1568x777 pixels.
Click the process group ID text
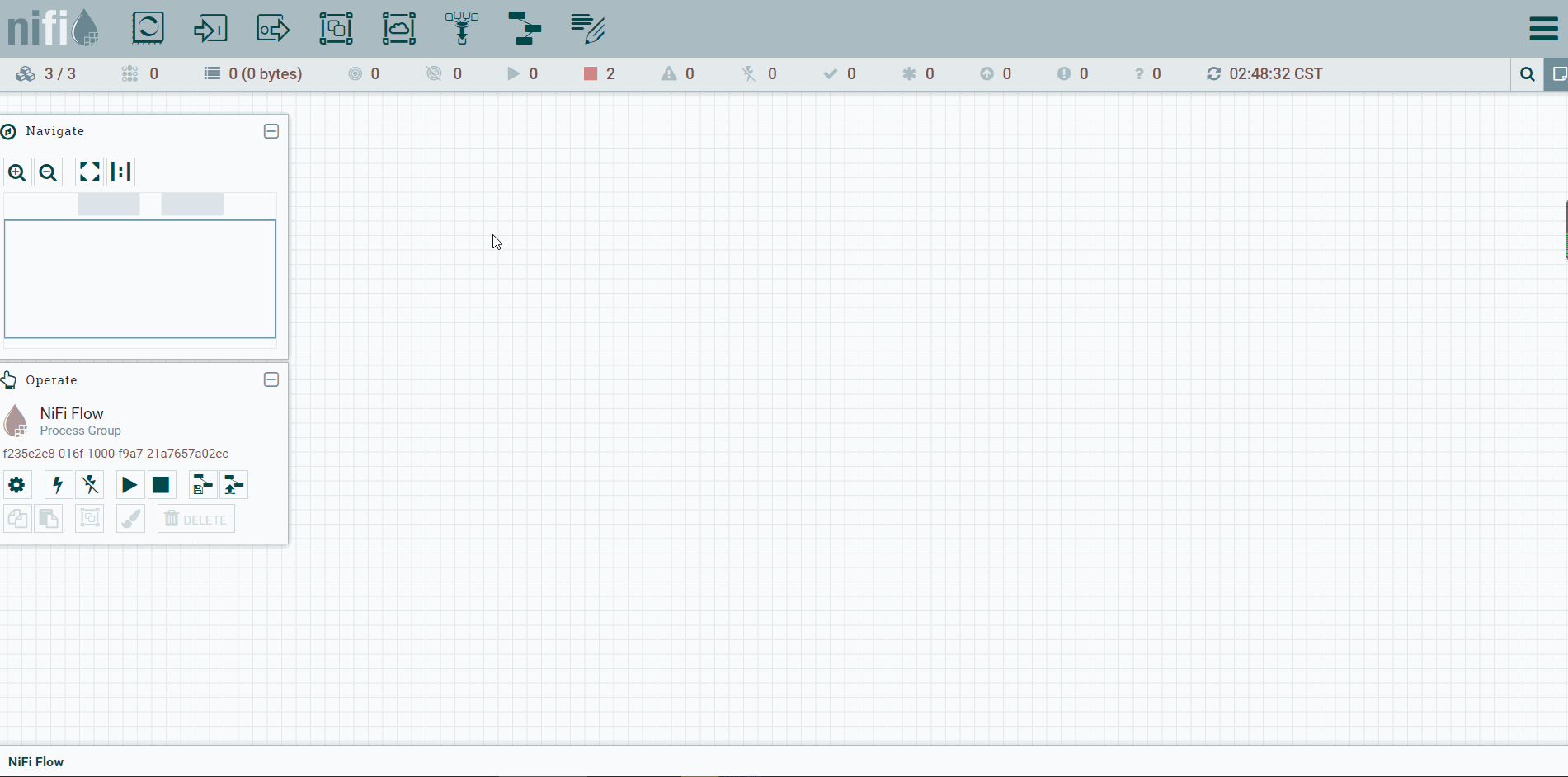[x=116, y=454]
